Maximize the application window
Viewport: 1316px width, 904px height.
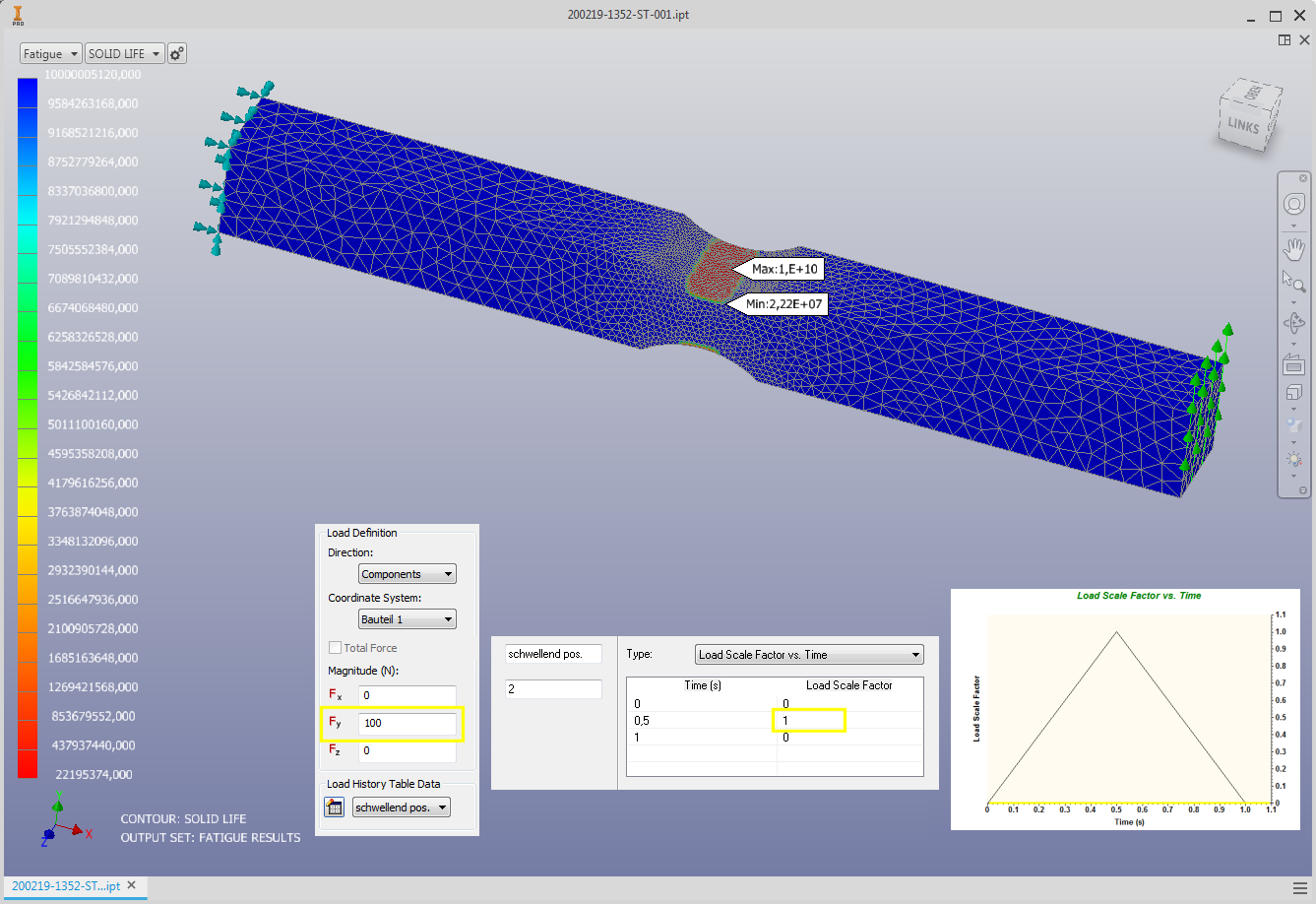coord(1276,16)
